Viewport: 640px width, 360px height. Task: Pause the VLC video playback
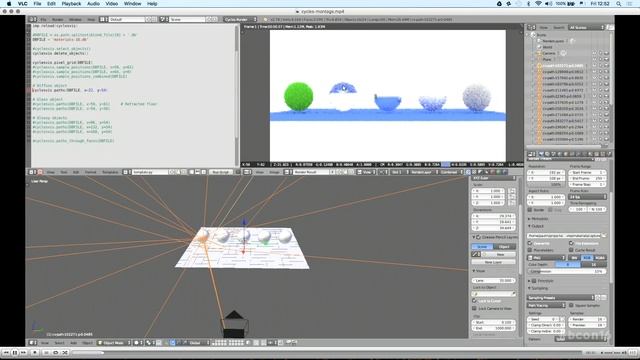(15, 352)
